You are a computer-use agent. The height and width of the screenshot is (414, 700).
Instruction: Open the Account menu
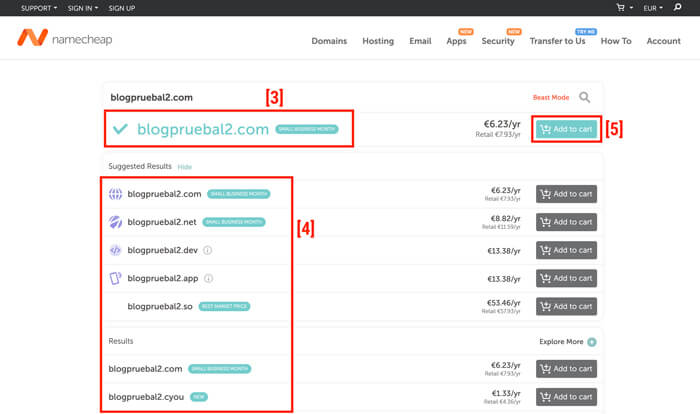663,41
